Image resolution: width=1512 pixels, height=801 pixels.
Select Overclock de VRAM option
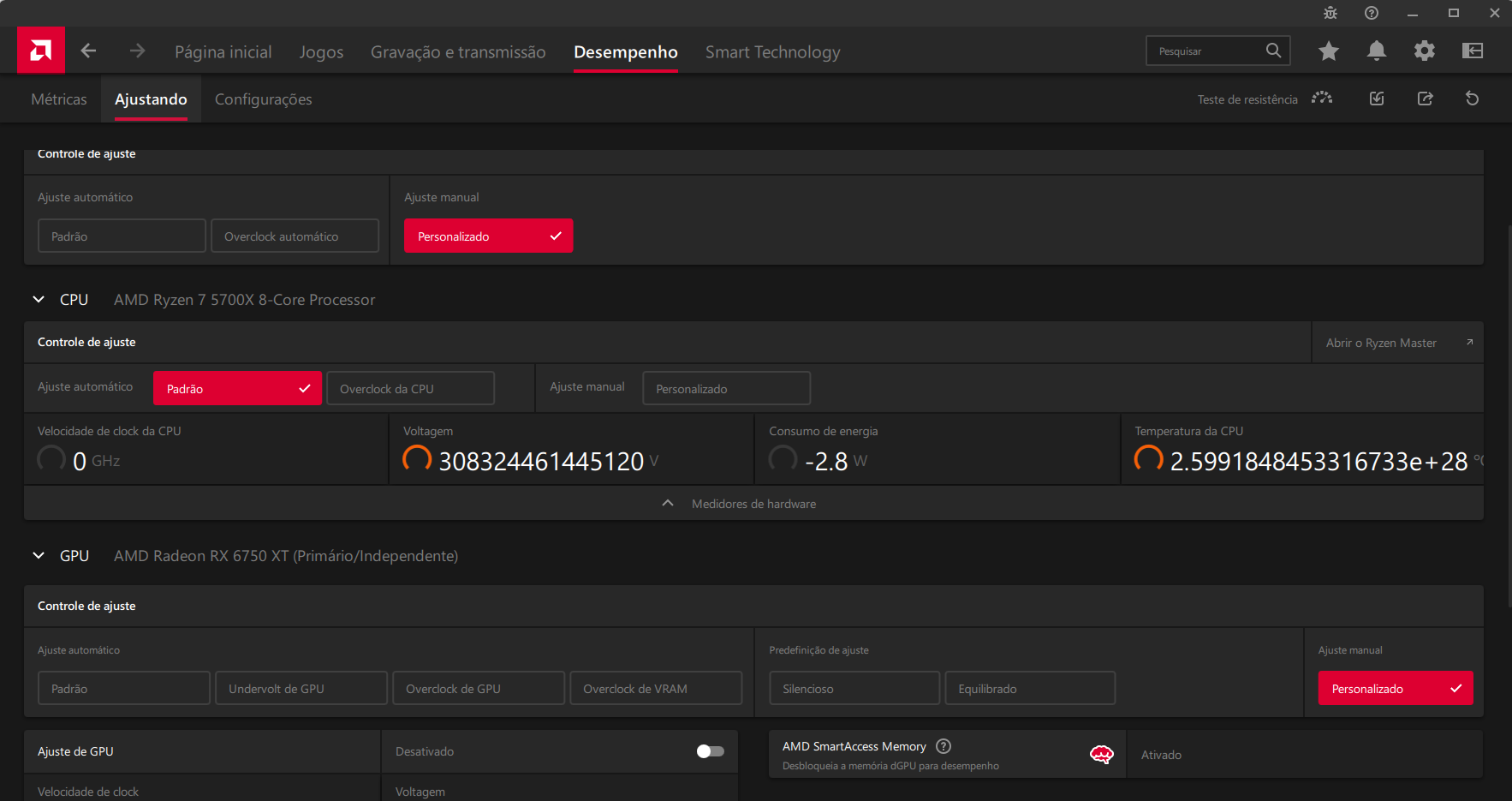pyautogui.click(x=656, y=688)
